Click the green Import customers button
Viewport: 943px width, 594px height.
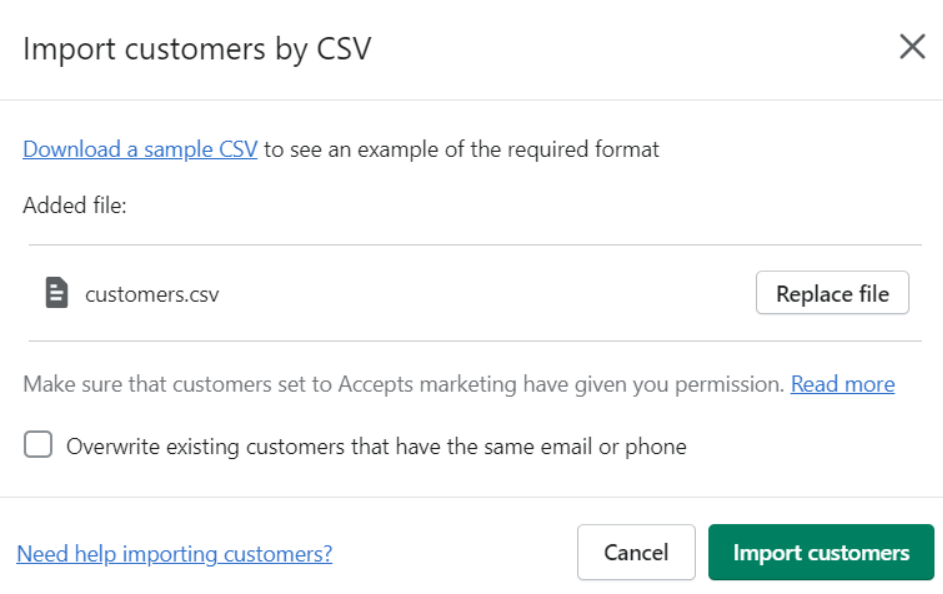click(x=821, y=553)
